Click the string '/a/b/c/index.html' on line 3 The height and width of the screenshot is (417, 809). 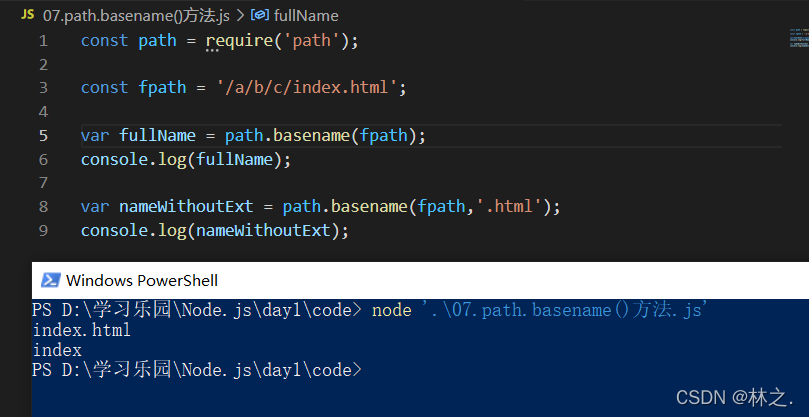pyautogui.click(x=306, y=88)
